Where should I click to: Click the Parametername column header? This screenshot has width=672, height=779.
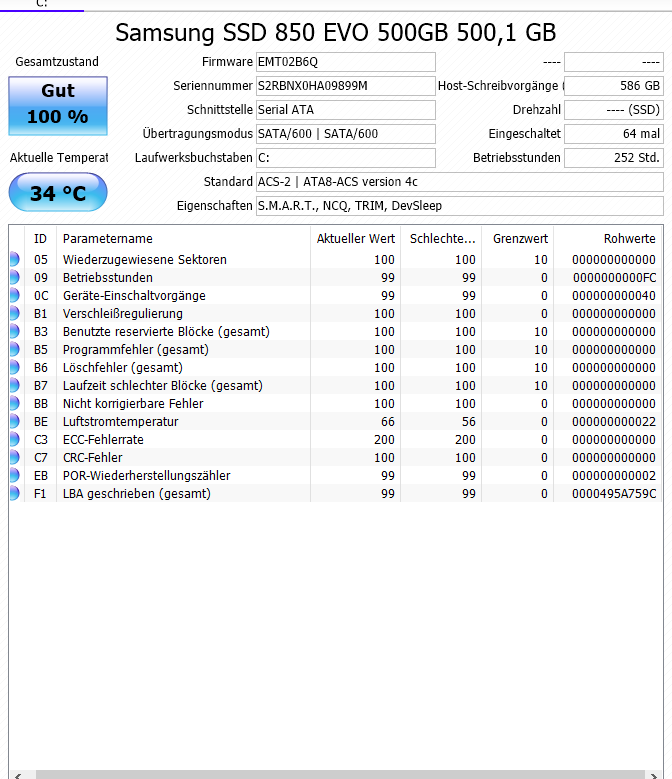click(x=183, y=238)
